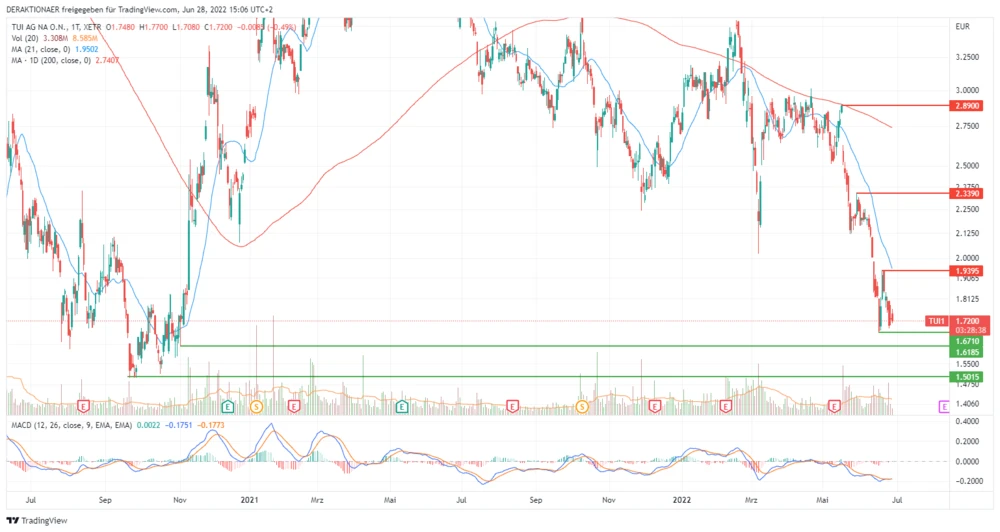
Task: Click the 2022 label on time axis
Action: coord(682,500)
